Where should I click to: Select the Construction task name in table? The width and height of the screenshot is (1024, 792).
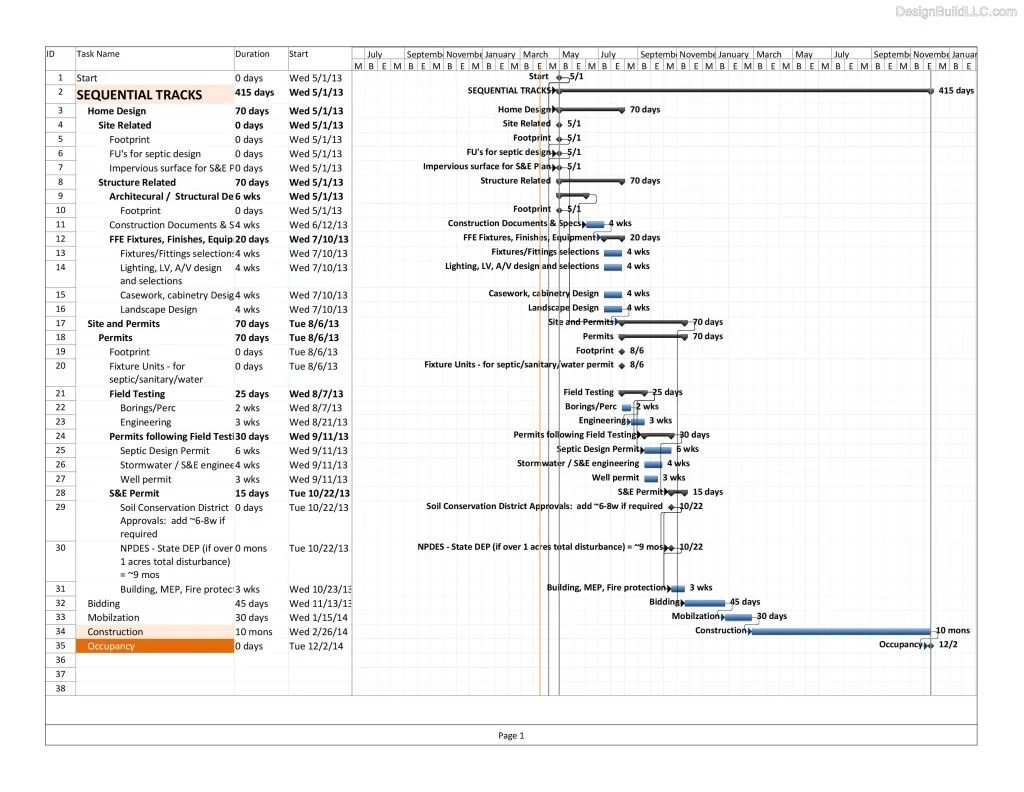tap(115, 632)
